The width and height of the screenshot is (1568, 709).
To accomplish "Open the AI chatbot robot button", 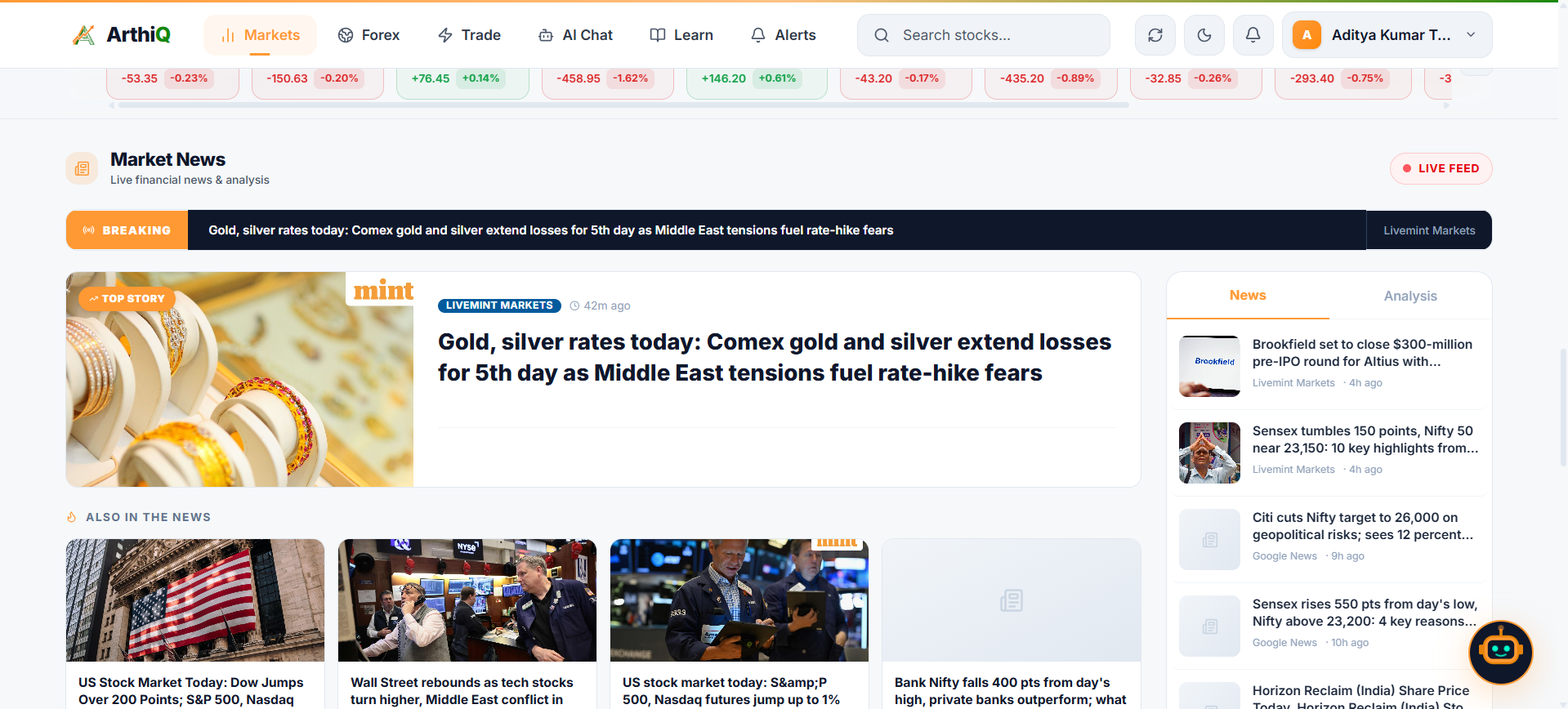I will (1501, 652).
